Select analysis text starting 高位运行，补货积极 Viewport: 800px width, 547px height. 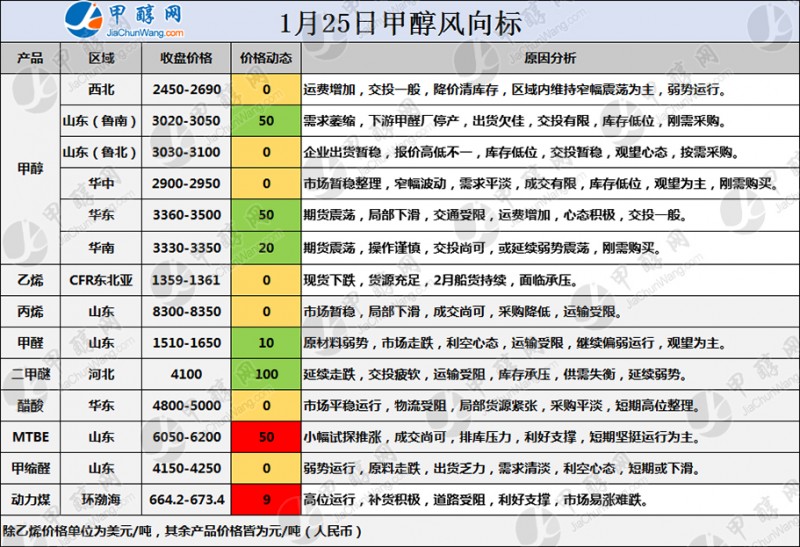[476, 500]
